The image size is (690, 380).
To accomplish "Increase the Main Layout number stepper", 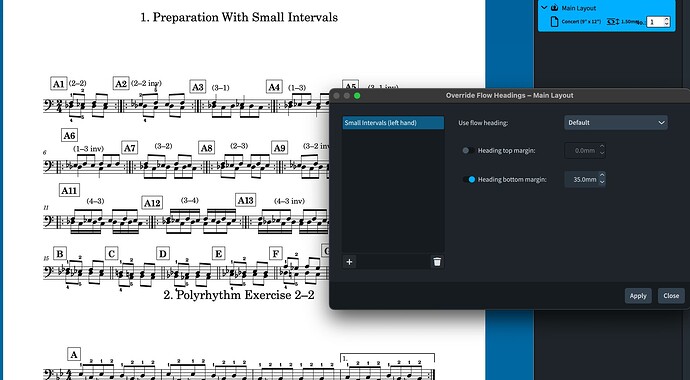I will coord(667,19).
